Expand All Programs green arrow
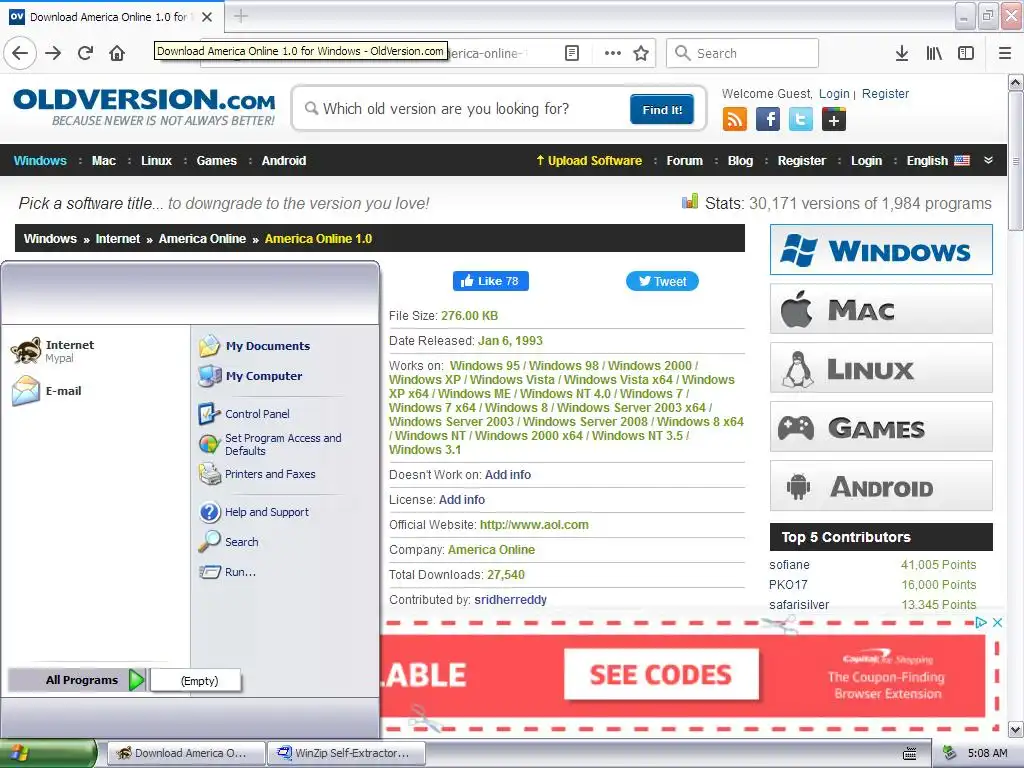 click(x=136, y=680)
